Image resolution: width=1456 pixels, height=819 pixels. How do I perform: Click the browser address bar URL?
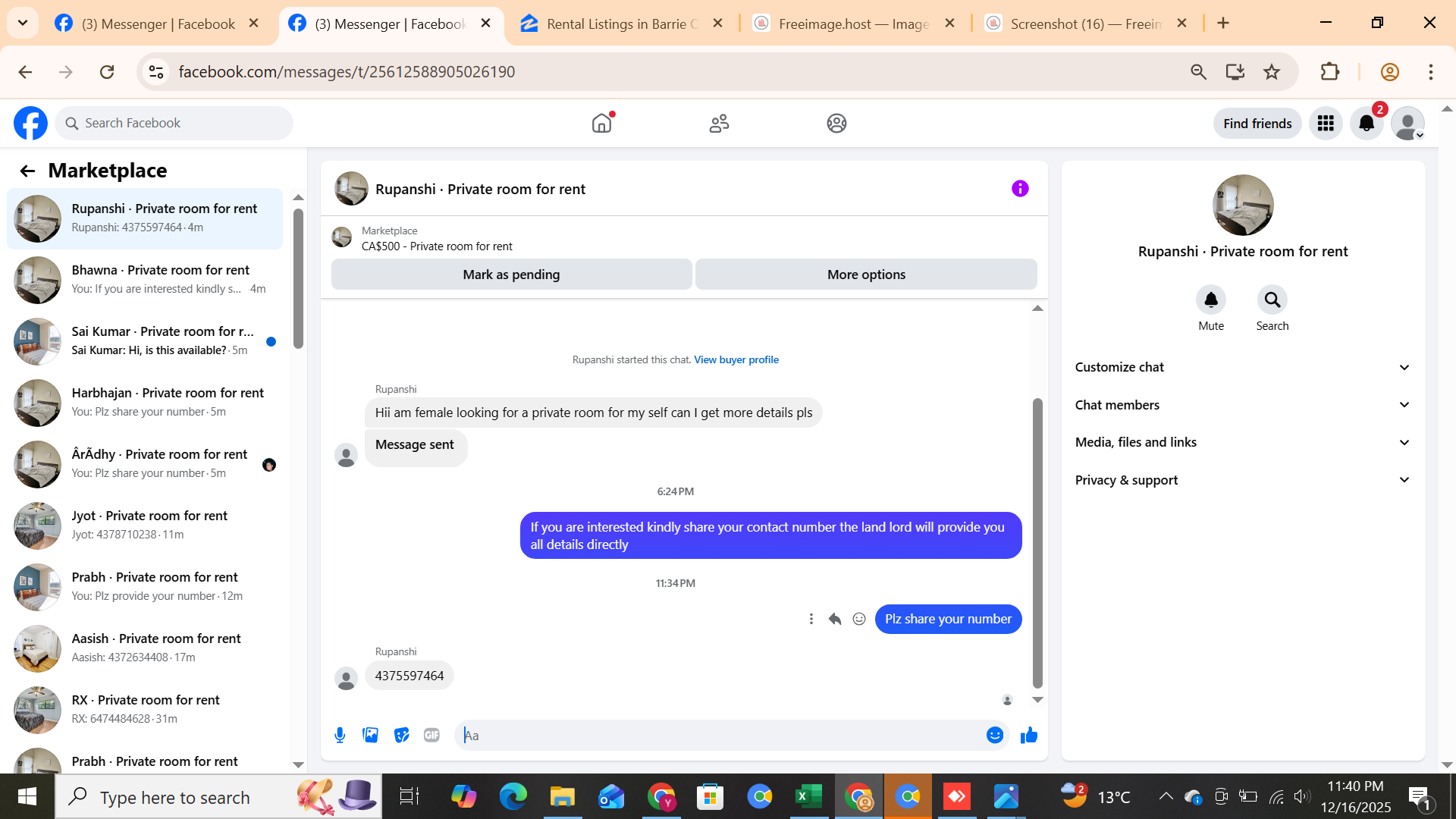point(347,72)
